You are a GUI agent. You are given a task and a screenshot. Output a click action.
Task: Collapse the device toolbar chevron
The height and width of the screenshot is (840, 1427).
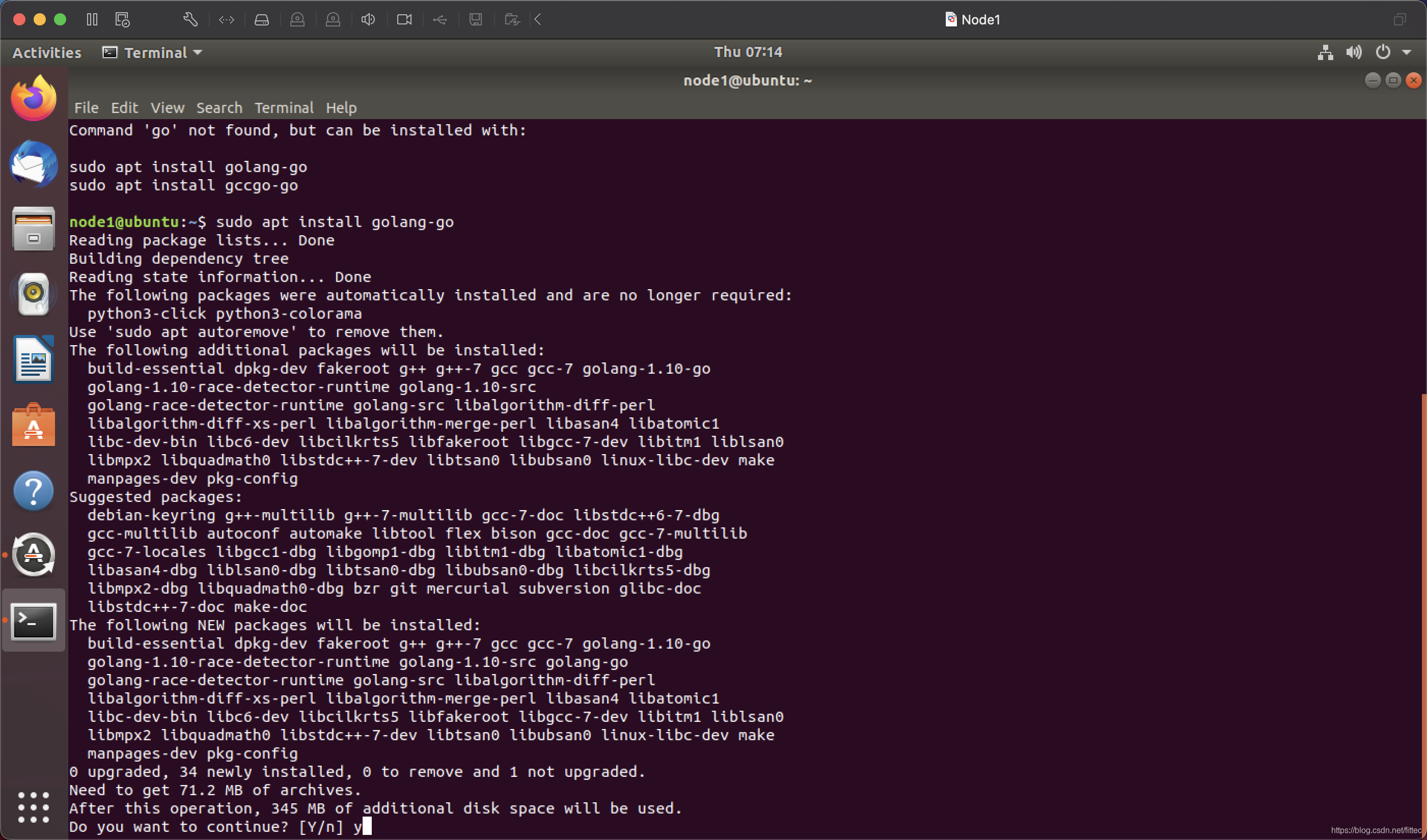click(538, 20)
